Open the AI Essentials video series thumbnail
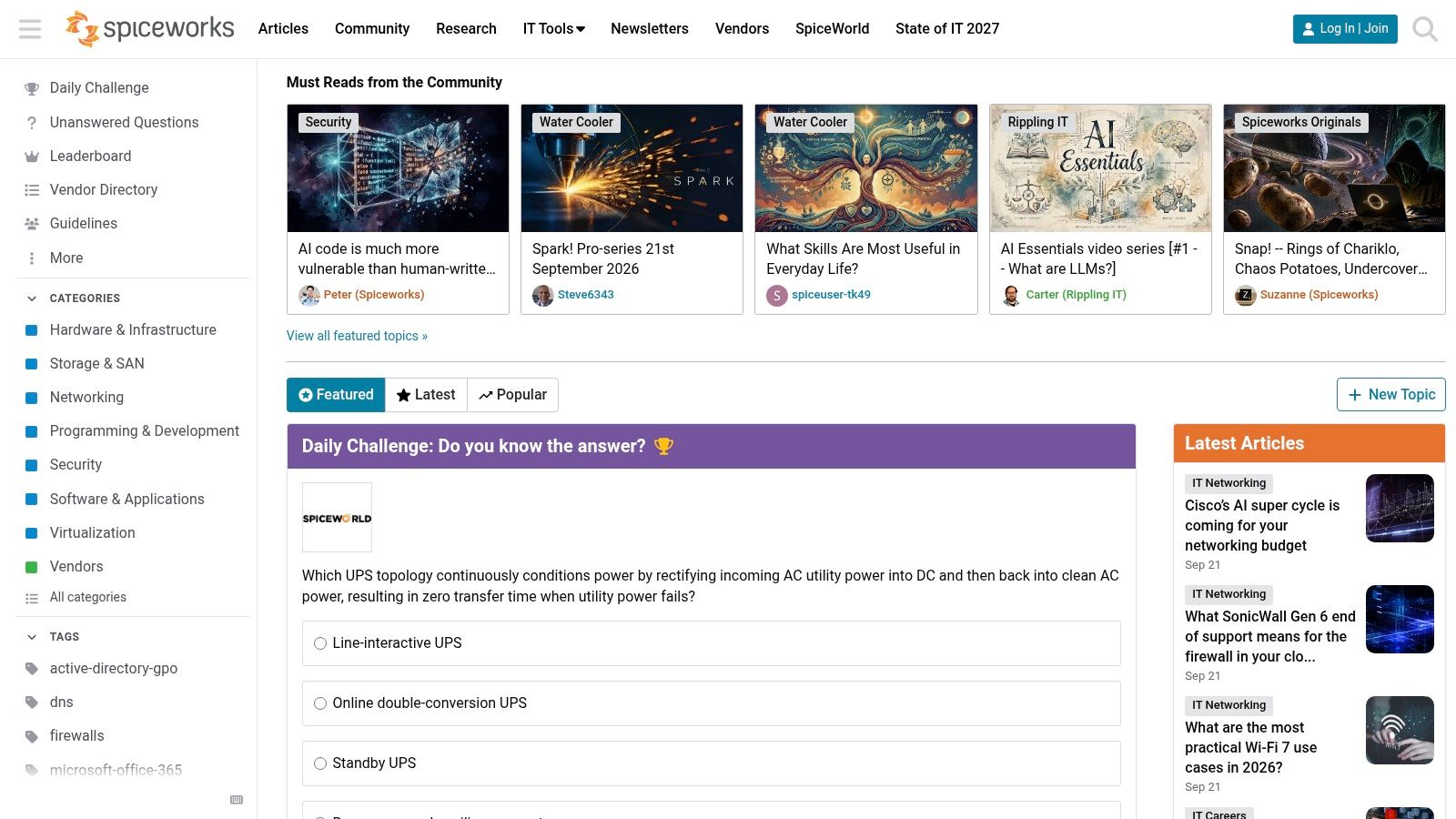 (x=1100, y=168)
